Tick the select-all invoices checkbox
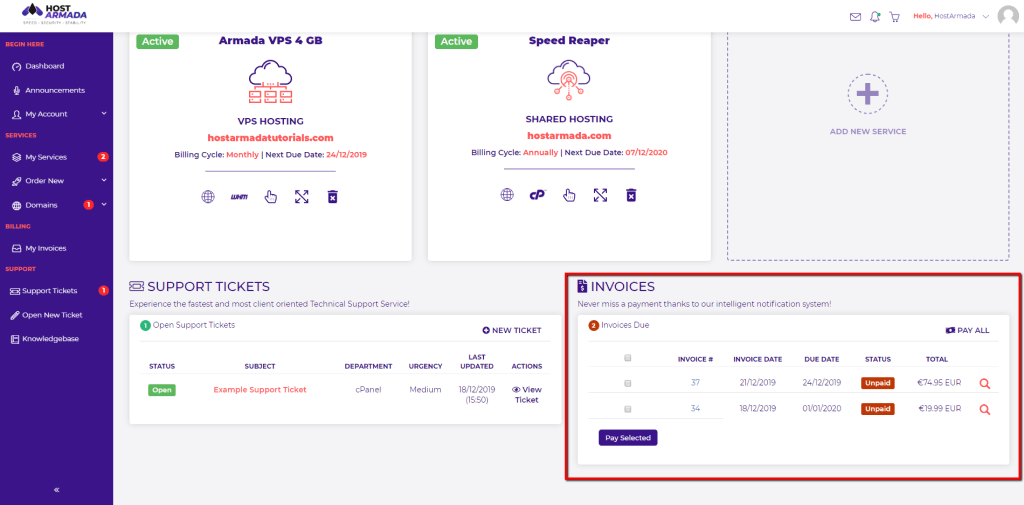 pos(628,358)
